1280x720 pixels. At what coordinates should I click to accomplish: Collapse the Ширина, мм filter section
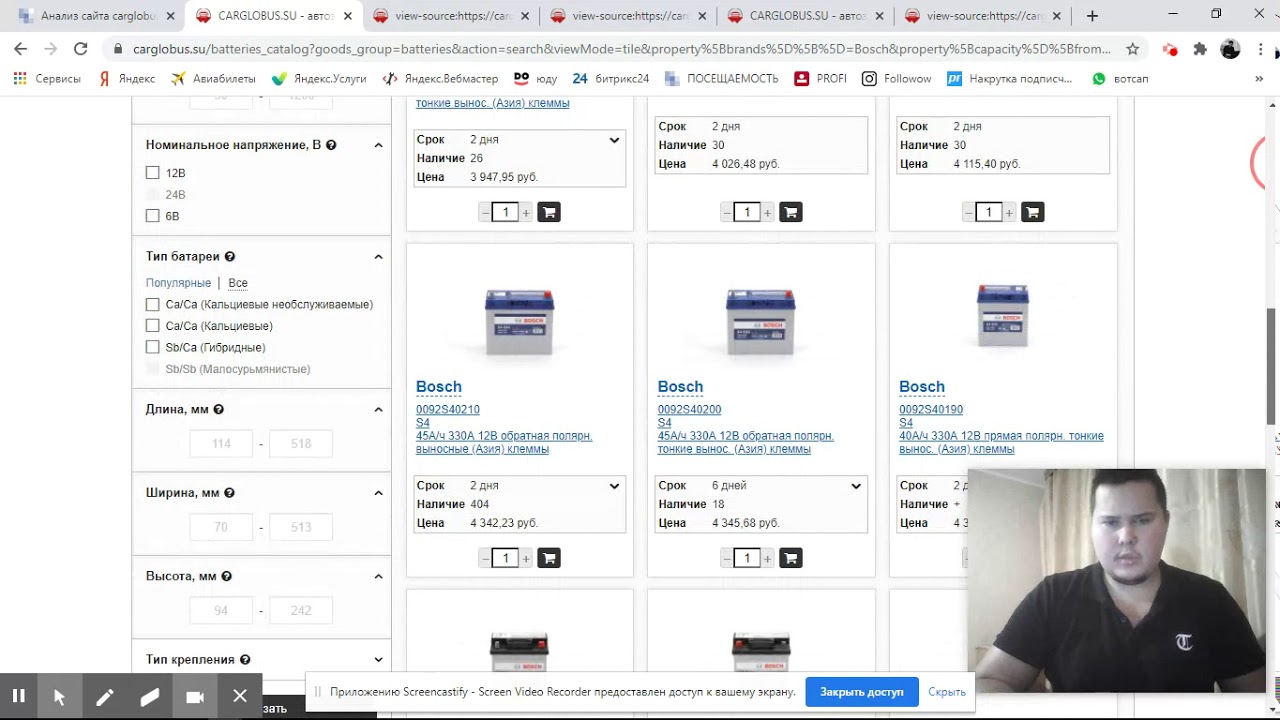378,493
